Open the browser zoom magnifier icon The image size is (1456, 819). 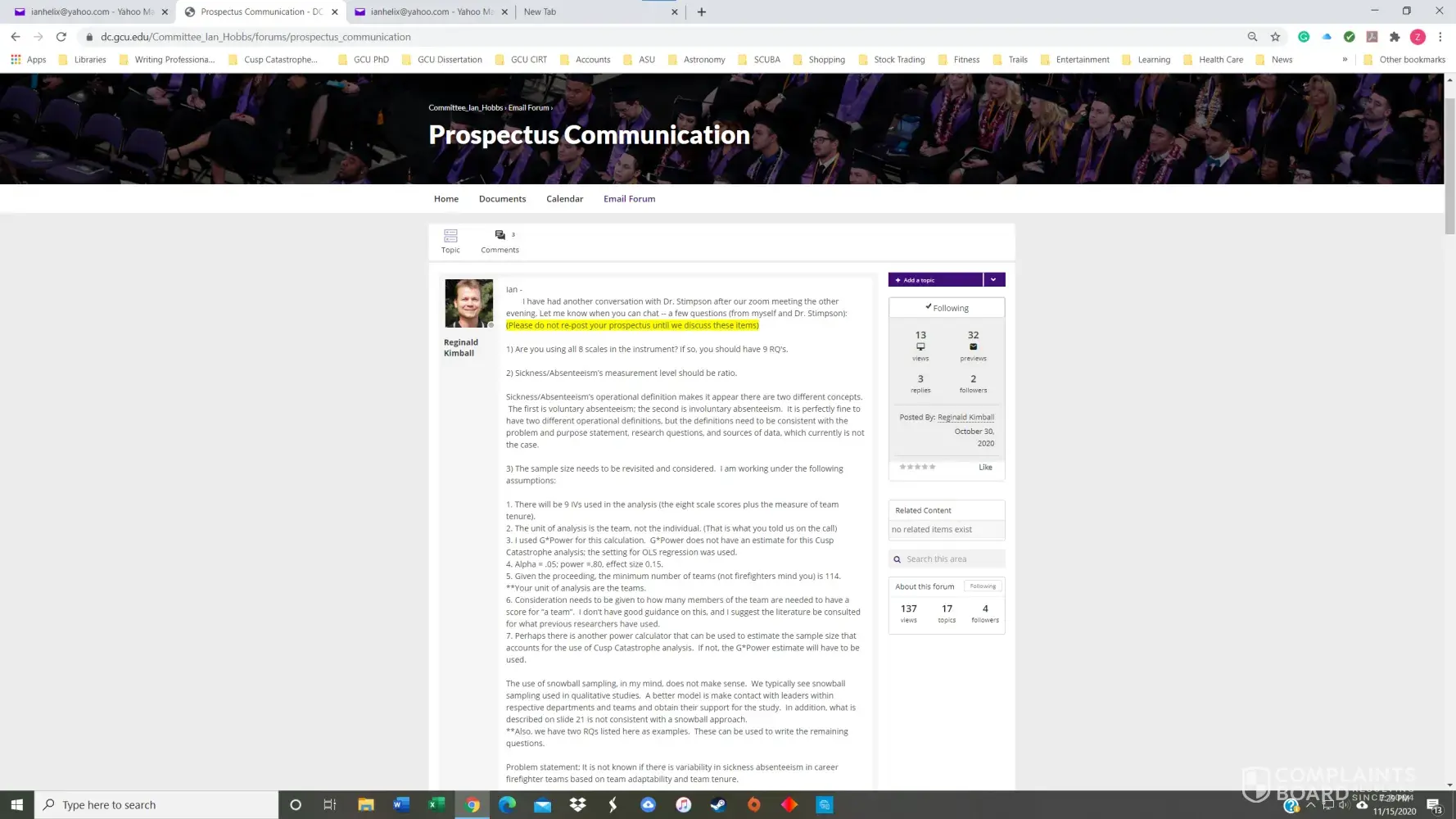coord(1252,37)
